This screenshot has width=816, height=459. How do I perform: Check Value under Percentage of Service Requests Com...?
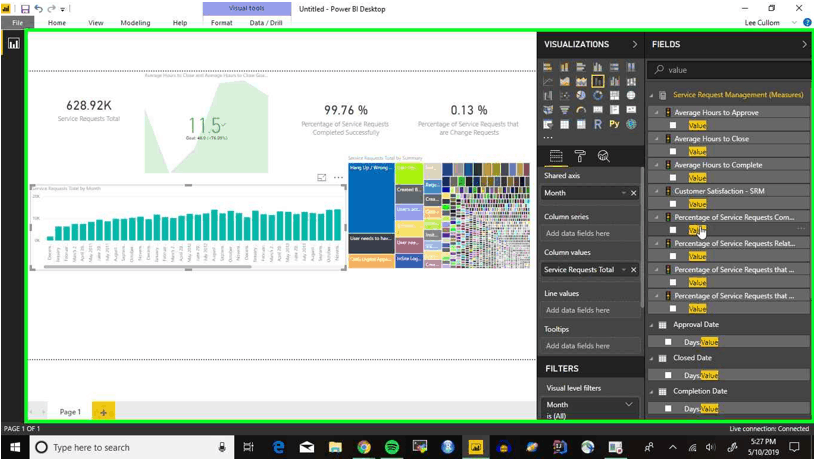coord(673,230)
